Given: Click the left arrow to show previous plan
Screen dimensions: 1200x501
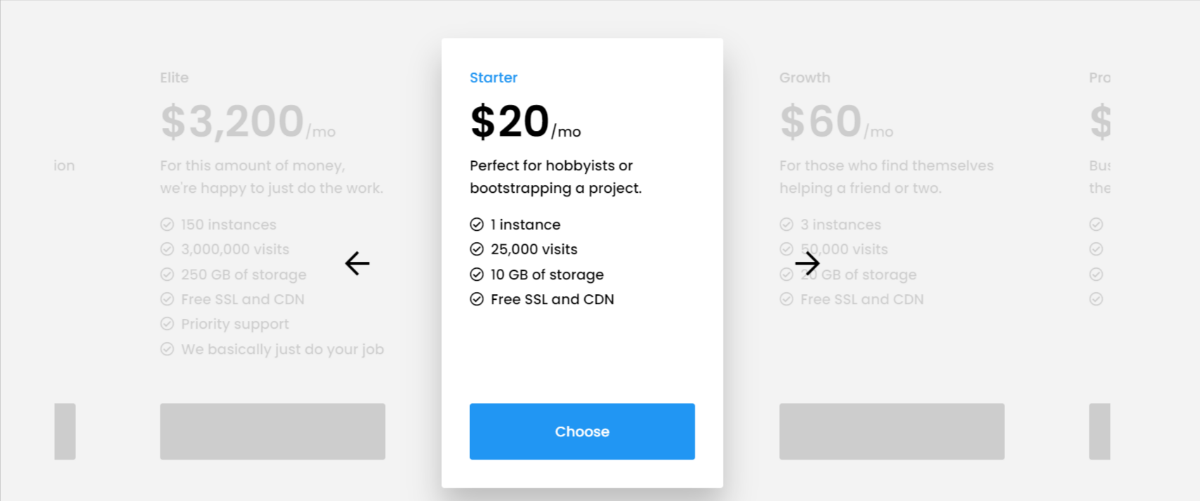Looking at the screenshot, I should tap(357, 263).
